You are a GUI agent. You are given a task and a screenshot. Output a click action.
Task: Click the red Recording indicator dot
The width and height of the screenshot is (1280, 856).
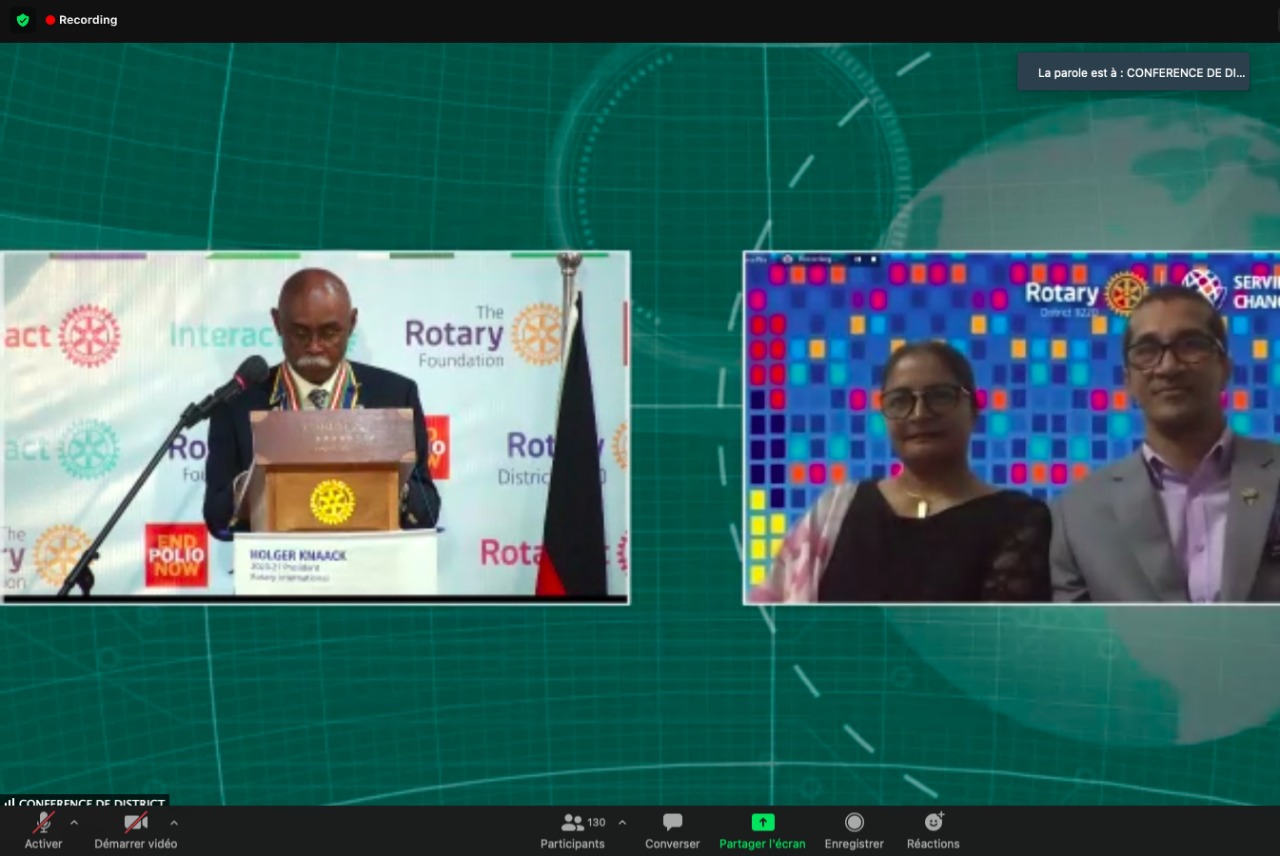tap(50, 20)
